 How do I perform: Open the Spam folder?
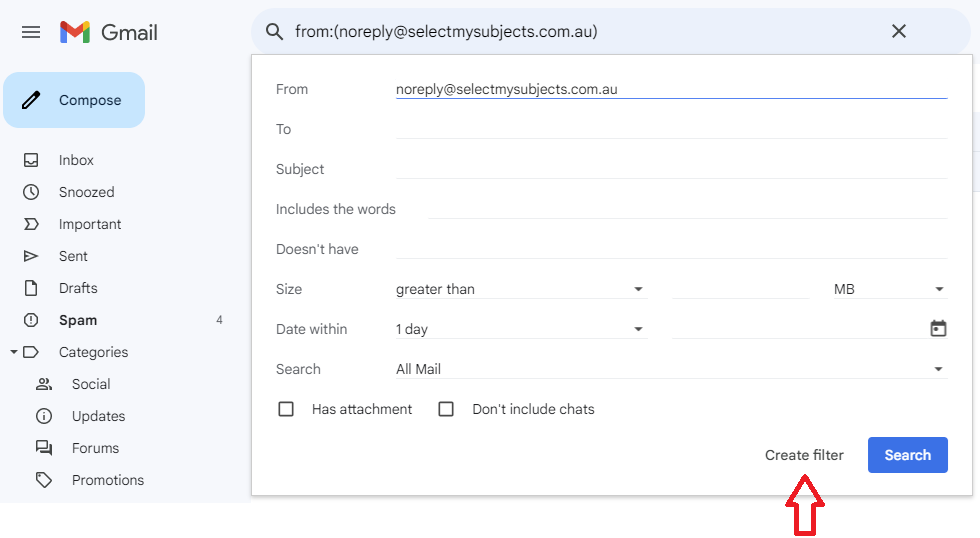[78, 320]
